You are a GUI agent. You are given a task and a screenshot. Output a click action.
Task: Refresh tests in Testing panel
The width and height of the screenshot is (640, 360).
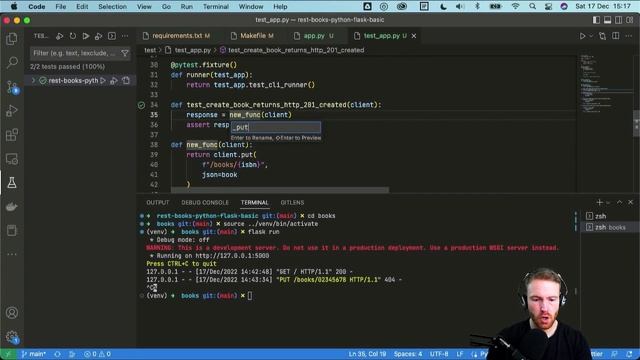[73, 36]
